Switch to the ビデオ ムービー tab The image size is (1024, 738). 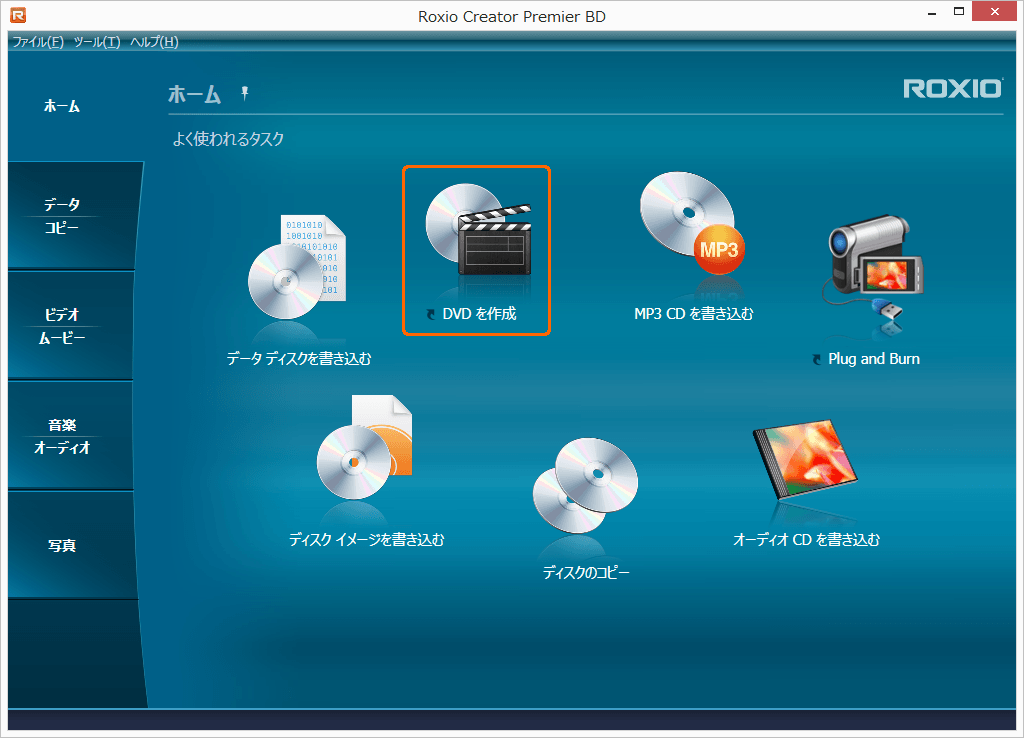71,325
